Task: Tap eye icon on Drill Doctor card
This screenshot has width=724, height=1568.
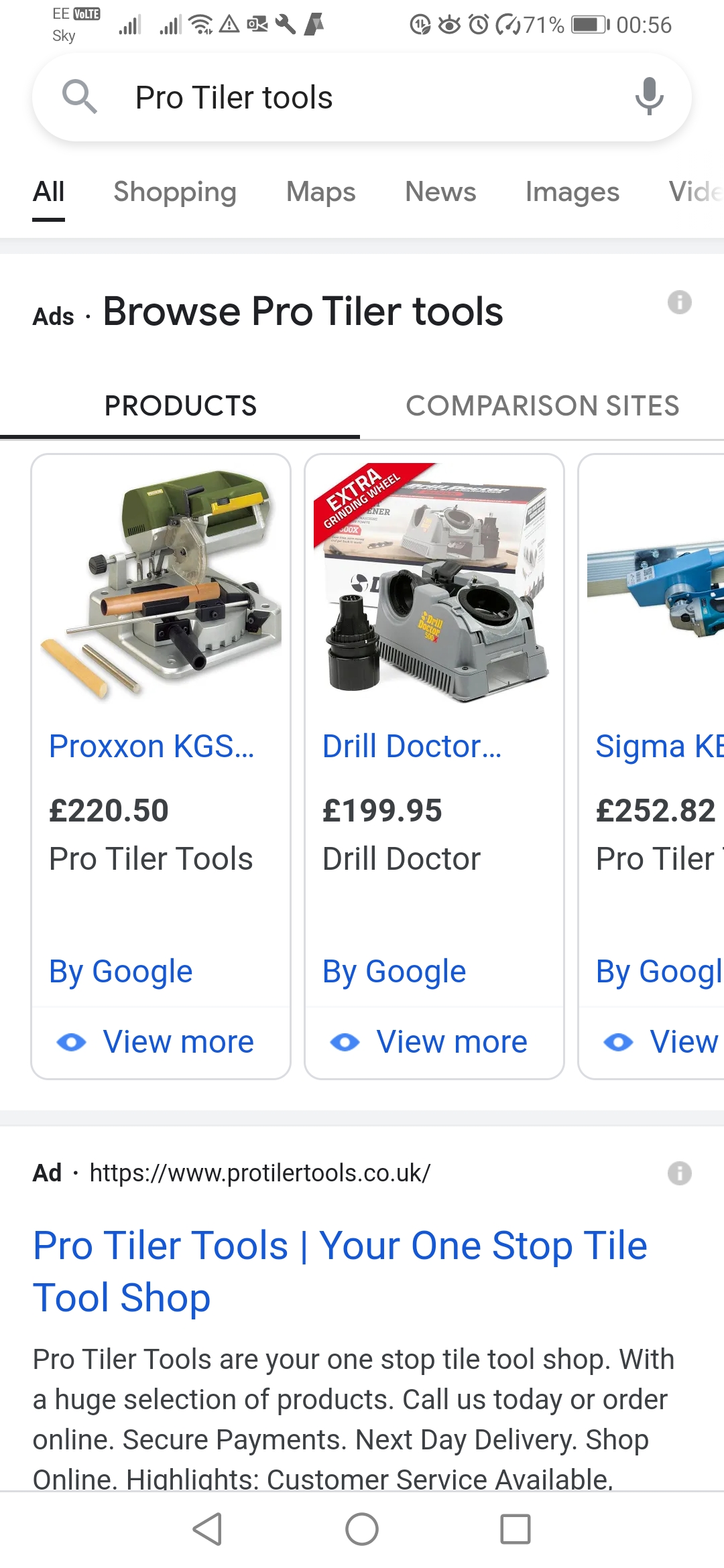Action: point(345,1042)
